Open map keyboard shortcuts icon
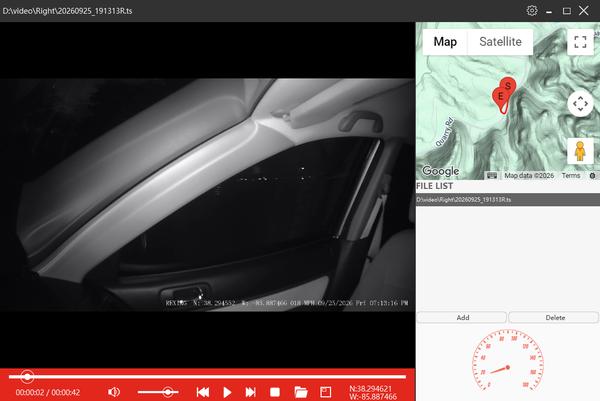 (x=492, y=176)
